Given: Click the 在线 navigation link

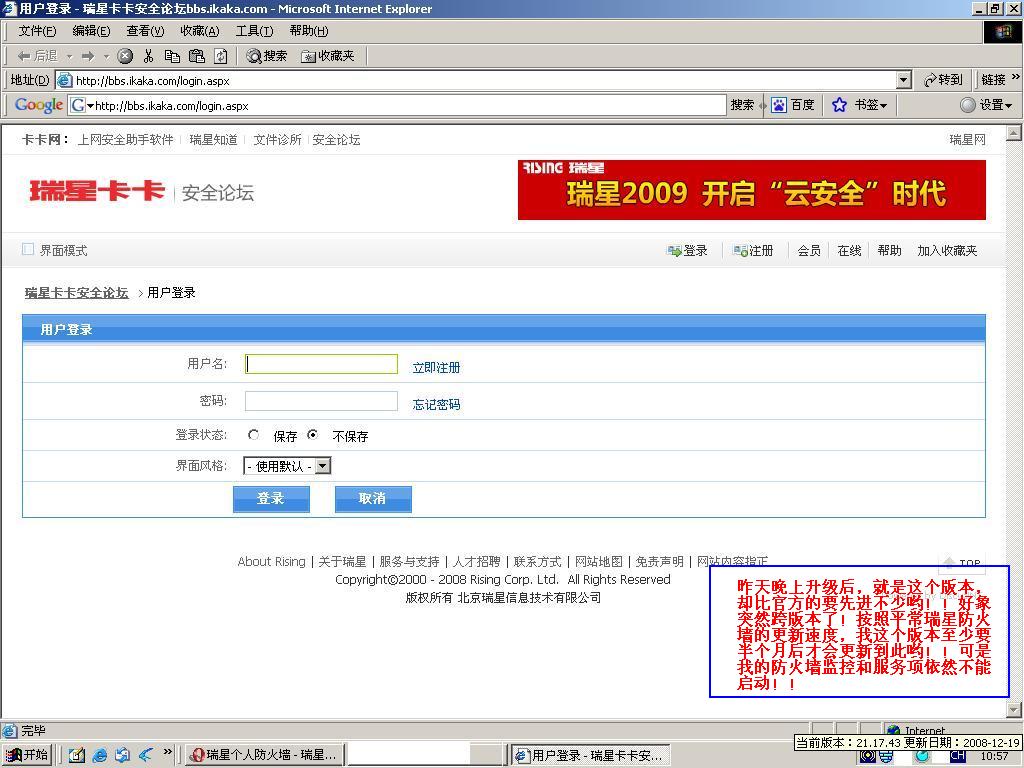Looking at the screenshot, I should [x=849, y=251].
